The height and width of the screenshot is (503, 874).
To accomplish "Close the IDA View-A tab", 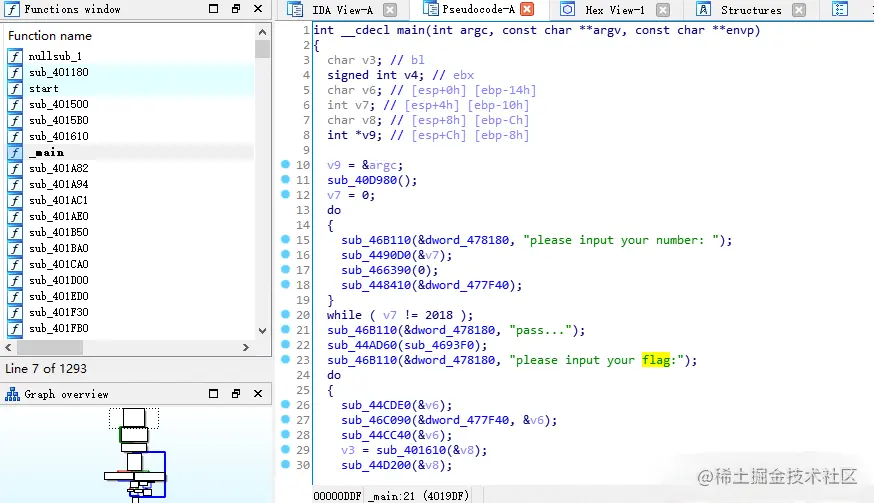I will pos(390,10).
